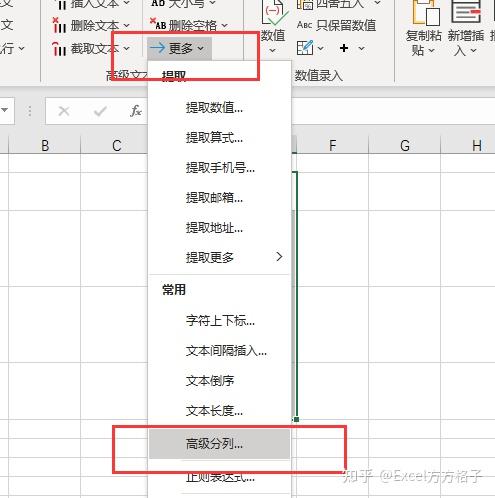Open the 更多 dropdown button
Screen dimensions: 495x498
click(179, 49)
